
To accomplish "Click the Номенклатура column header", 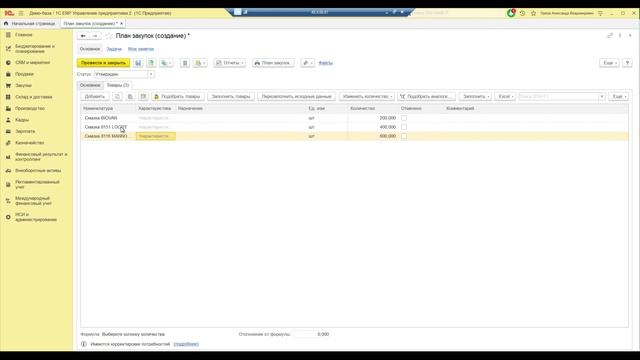I will pyautogui.click(x=108, y=109).
